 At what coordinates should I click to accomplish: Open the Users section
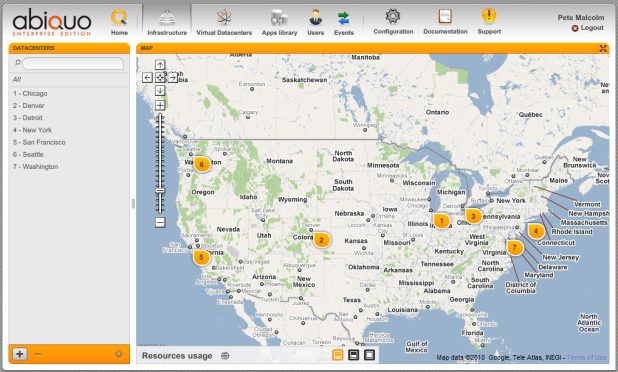(315, 23)
